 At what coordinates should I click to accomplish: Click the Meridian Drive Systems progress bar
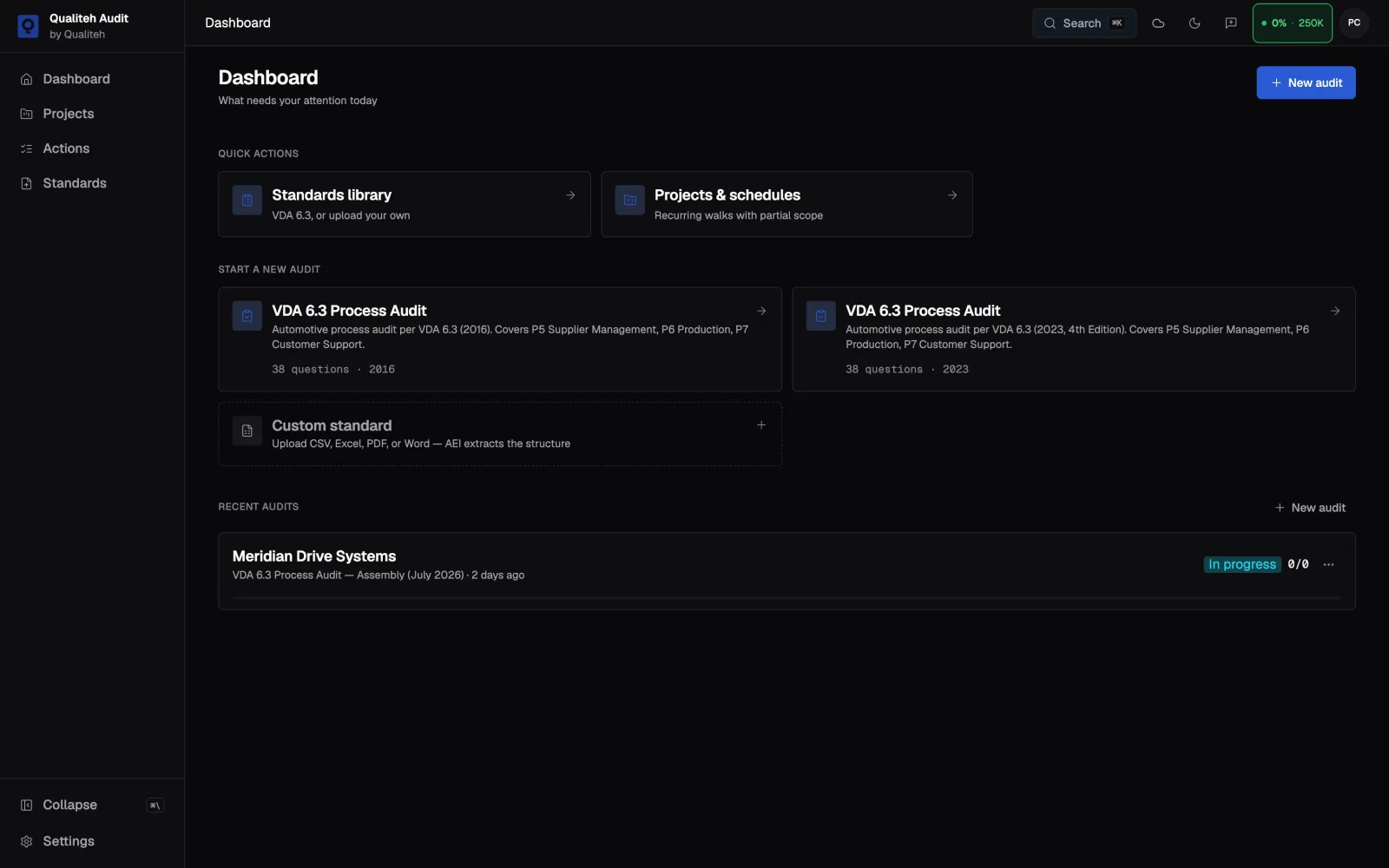[787, 598]
